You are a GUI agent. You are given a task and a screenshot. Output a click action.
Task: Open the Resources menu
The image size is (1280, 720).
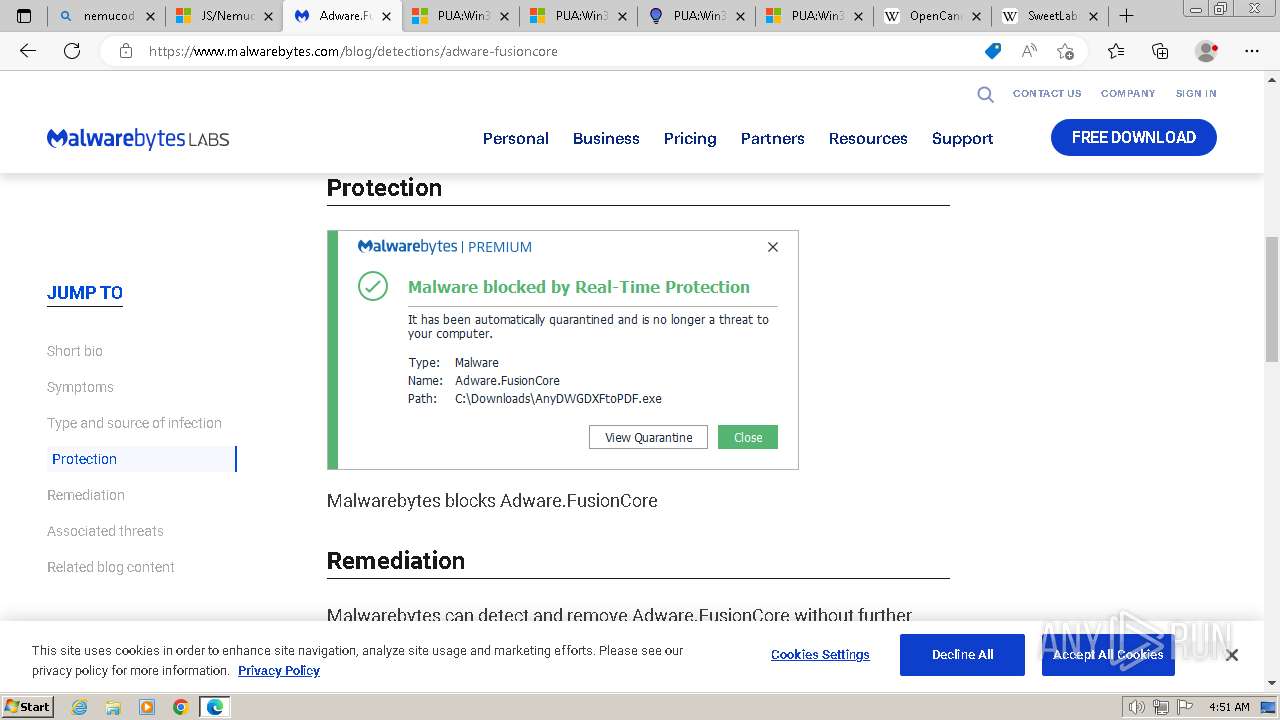[x=868, y=139]
